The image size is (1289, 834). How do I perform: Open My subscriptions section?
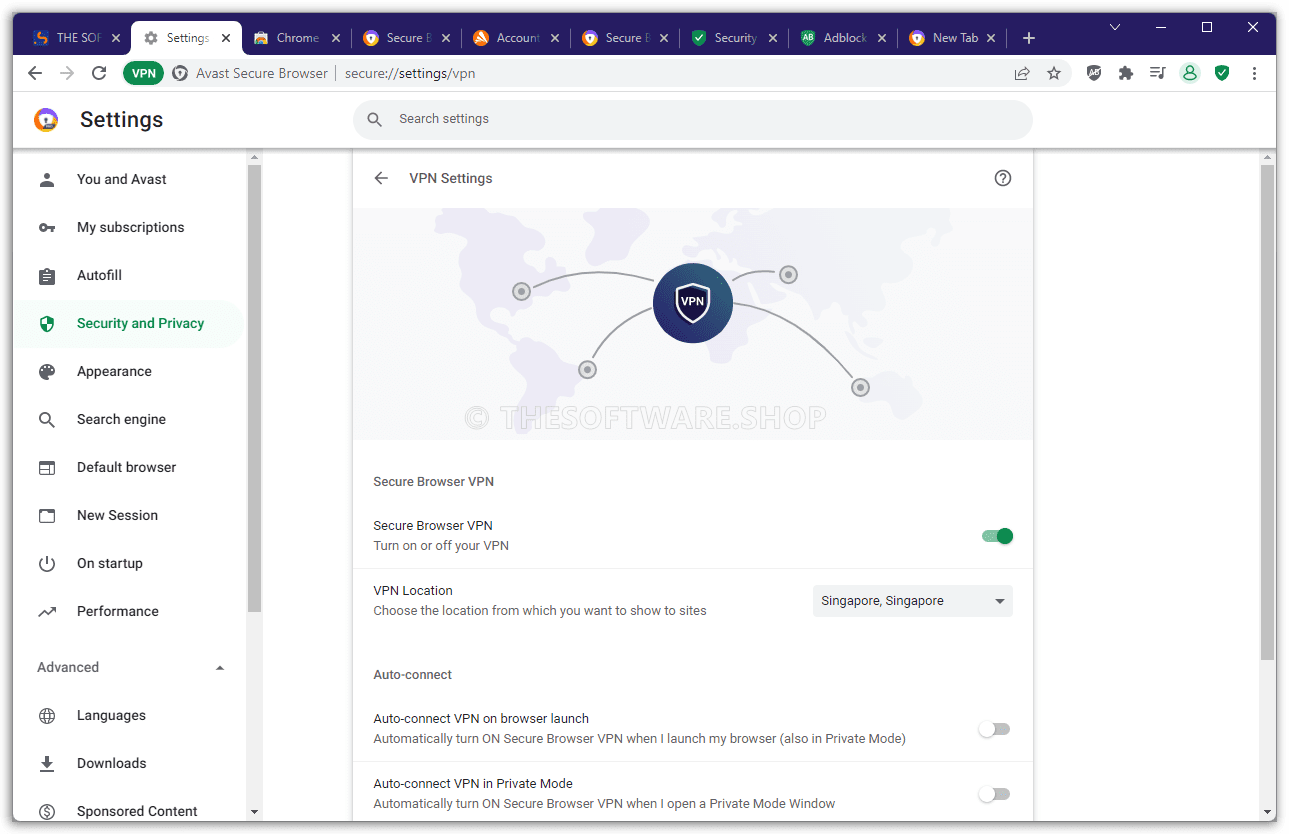pos(128,227)
